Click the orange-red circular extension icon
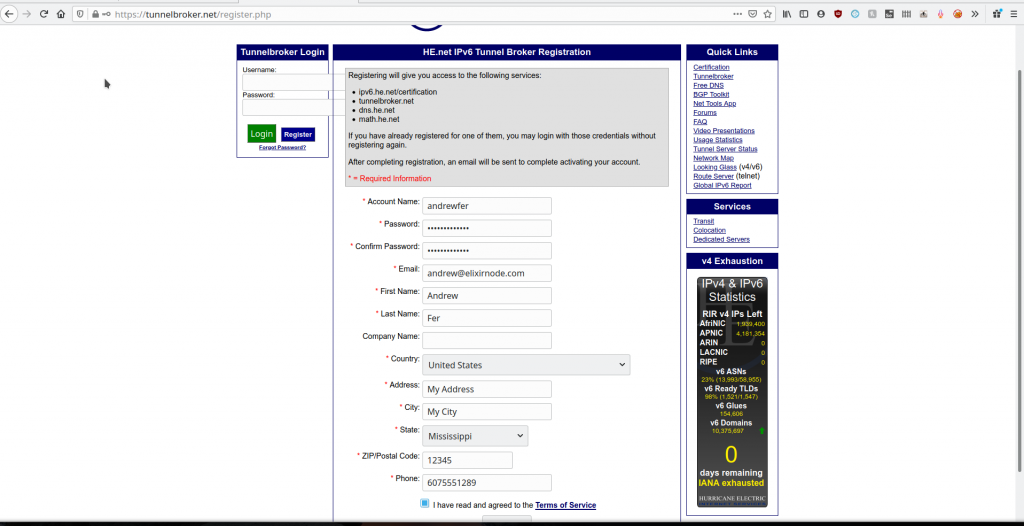1024x526 pixels. coord(957,14)
